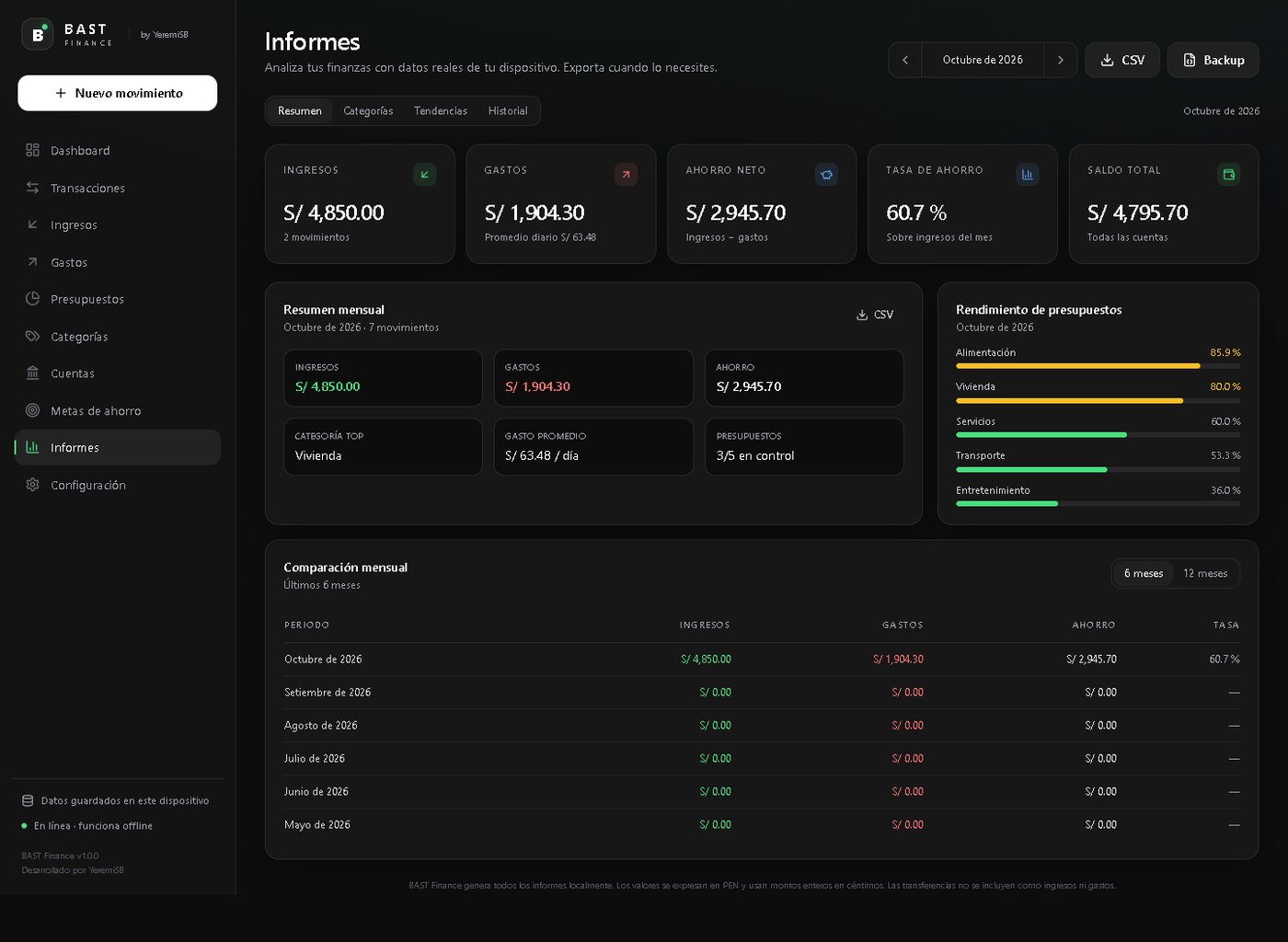This screenshot has height=942, width=1288.
Task: Click the Backup button
Action: point(1213,60)
